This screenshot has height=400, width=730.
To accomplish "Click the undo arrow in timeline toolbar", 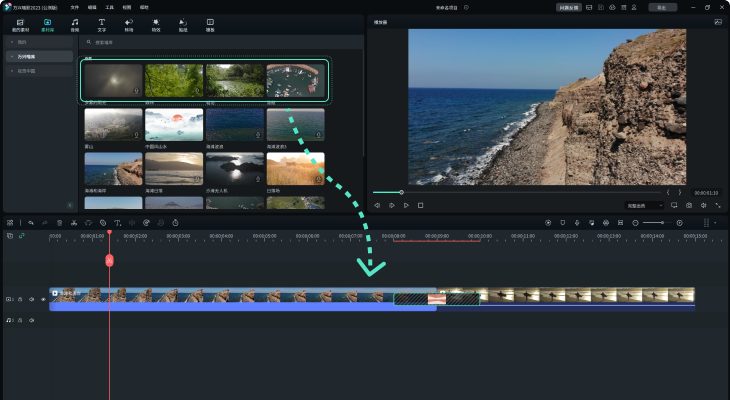I will click(x=31, y=222).
